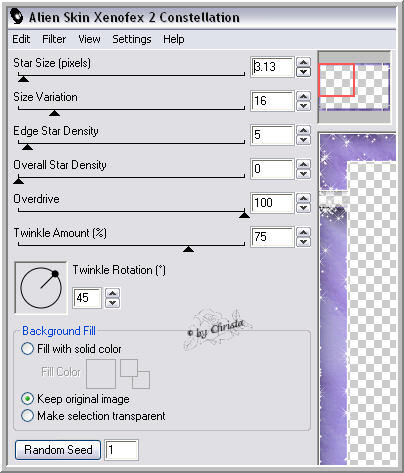Decrease Size Variation with down arrow
The image size is (404, 473).
pos(303,106)
